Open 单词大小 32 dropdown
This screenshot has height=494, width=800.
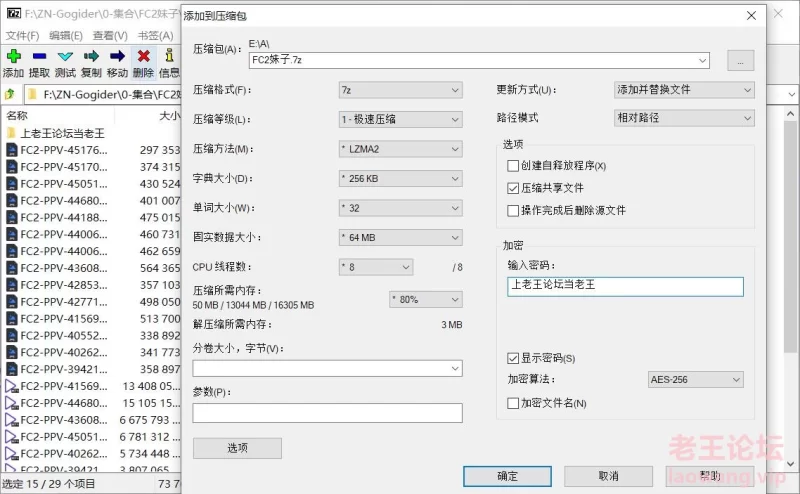point(401,208)
